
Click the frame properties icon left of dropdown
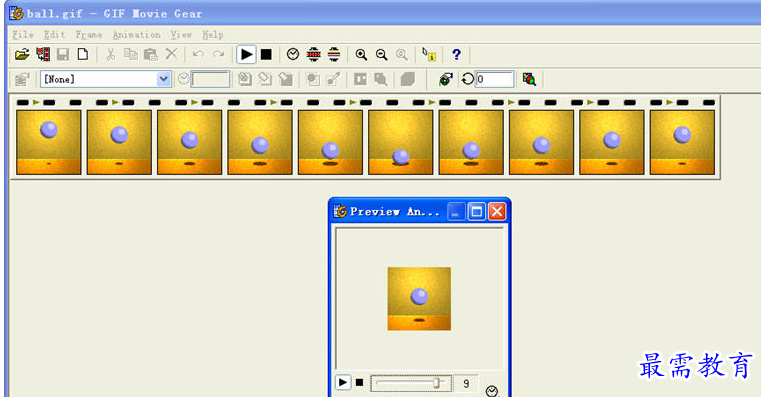22,79
